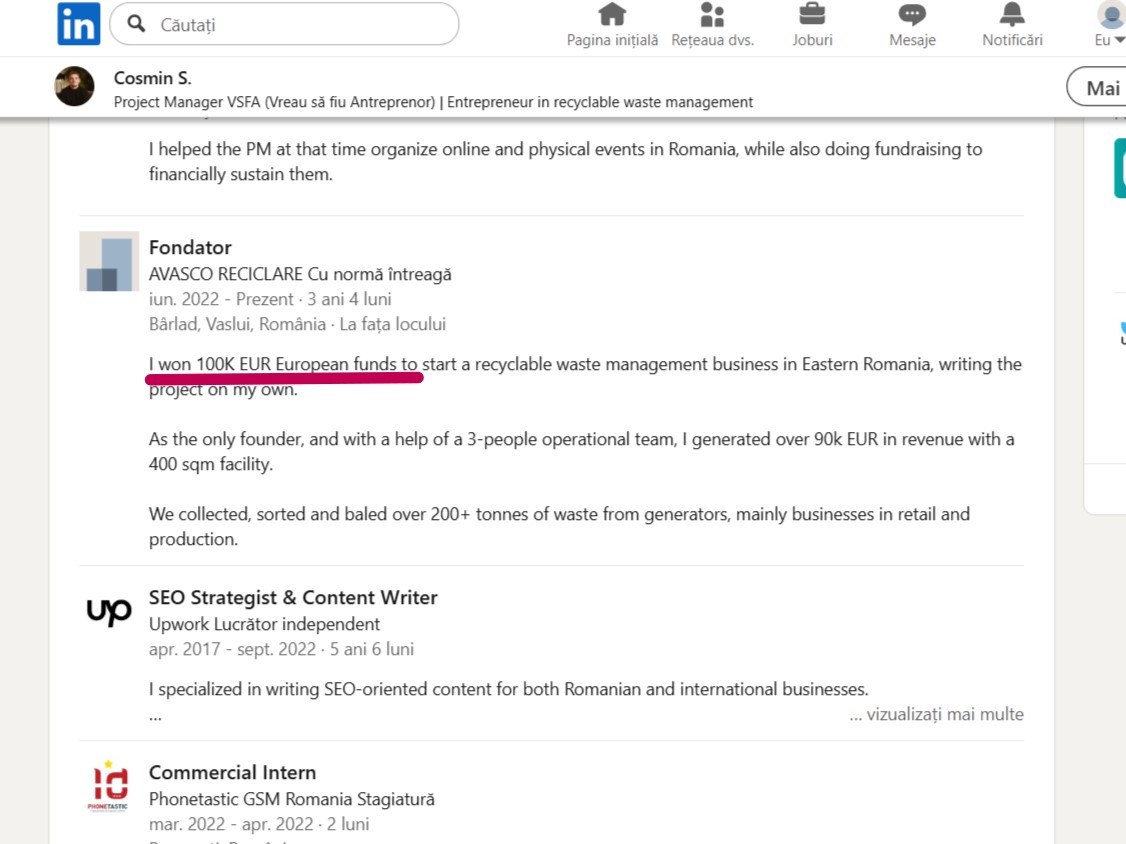The image size is (1126, 844).
Task: Click the AVASCO RECICLARE placeholder logo
Action: click(x=109, y=261)
